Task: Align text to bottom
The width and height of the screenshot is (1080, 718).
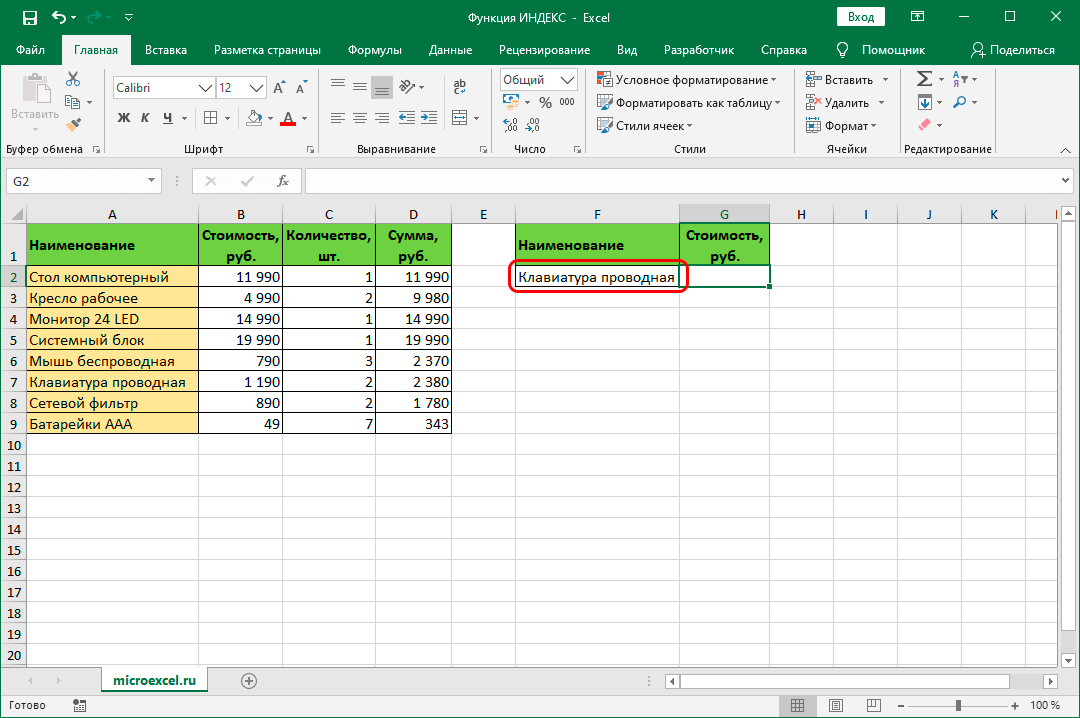Action: (x=382, y=87)
